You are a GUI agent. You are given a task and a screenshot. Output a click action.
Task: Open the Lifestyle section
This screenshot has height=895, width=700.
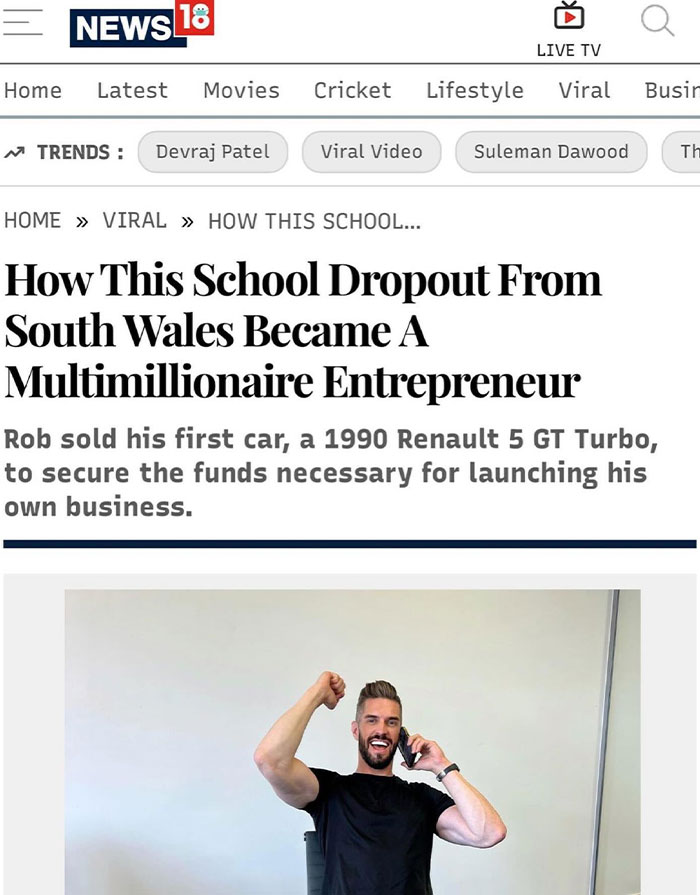(474, 90)
